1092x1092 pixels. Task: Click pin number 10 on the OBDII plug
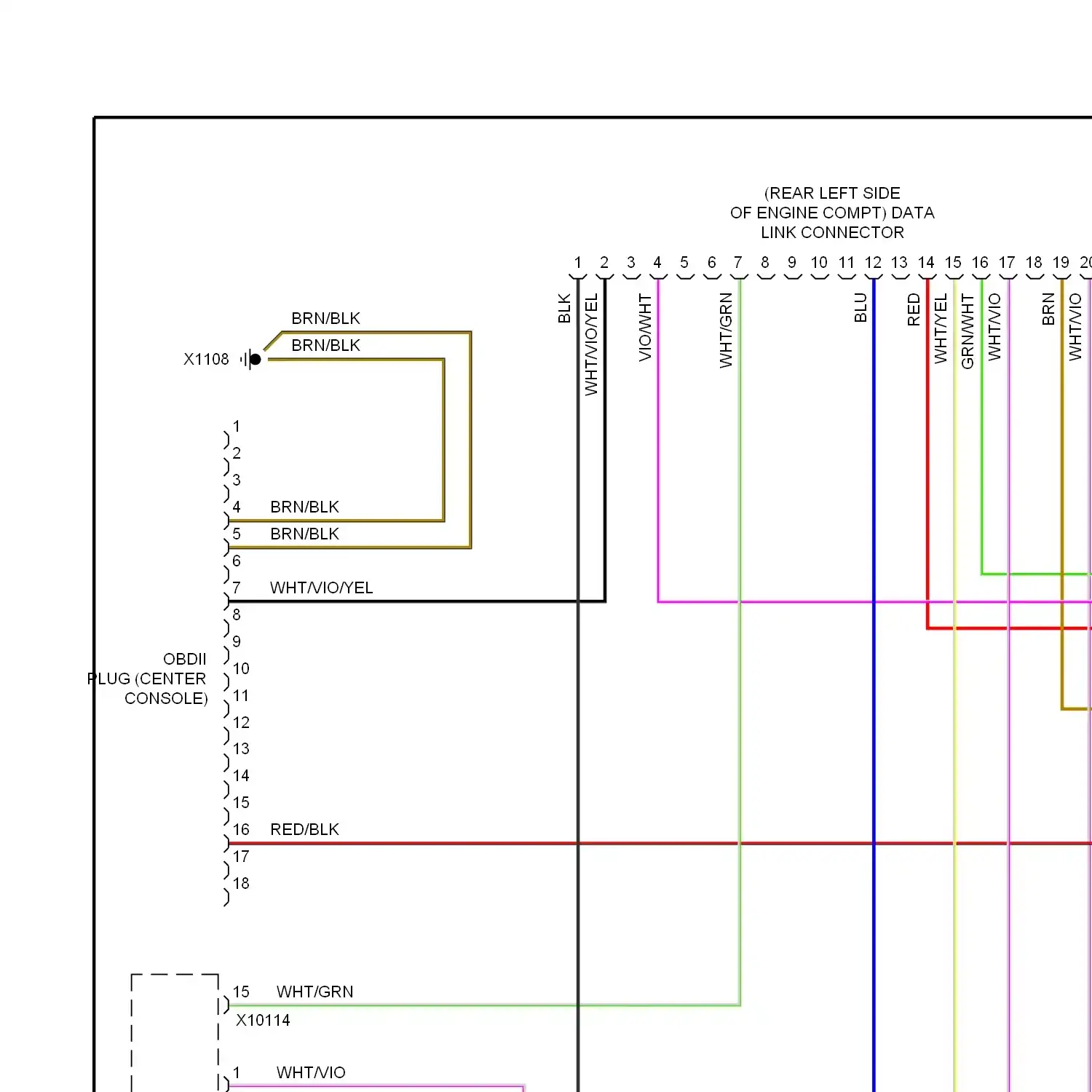(x=241, y=668)
